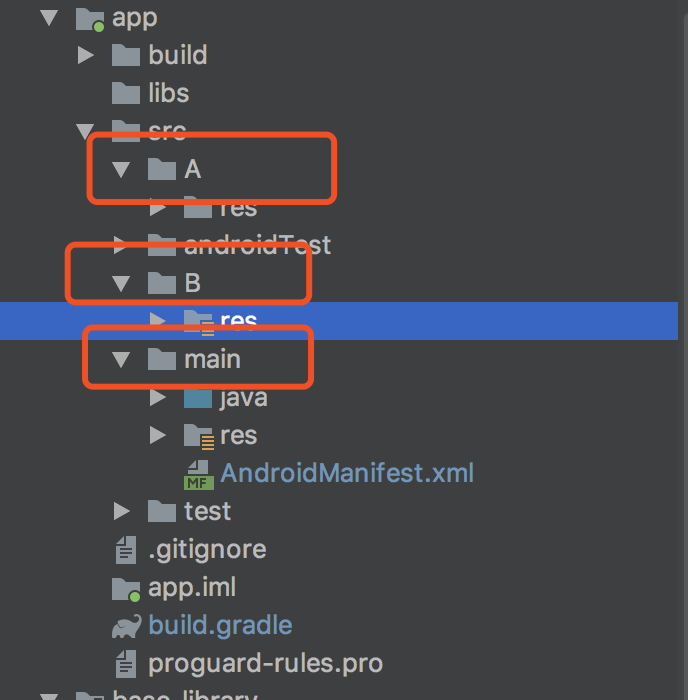This screenshot has height=700, width=688.
Task: Click the .gitignore file icon
Action: [126, 550]
